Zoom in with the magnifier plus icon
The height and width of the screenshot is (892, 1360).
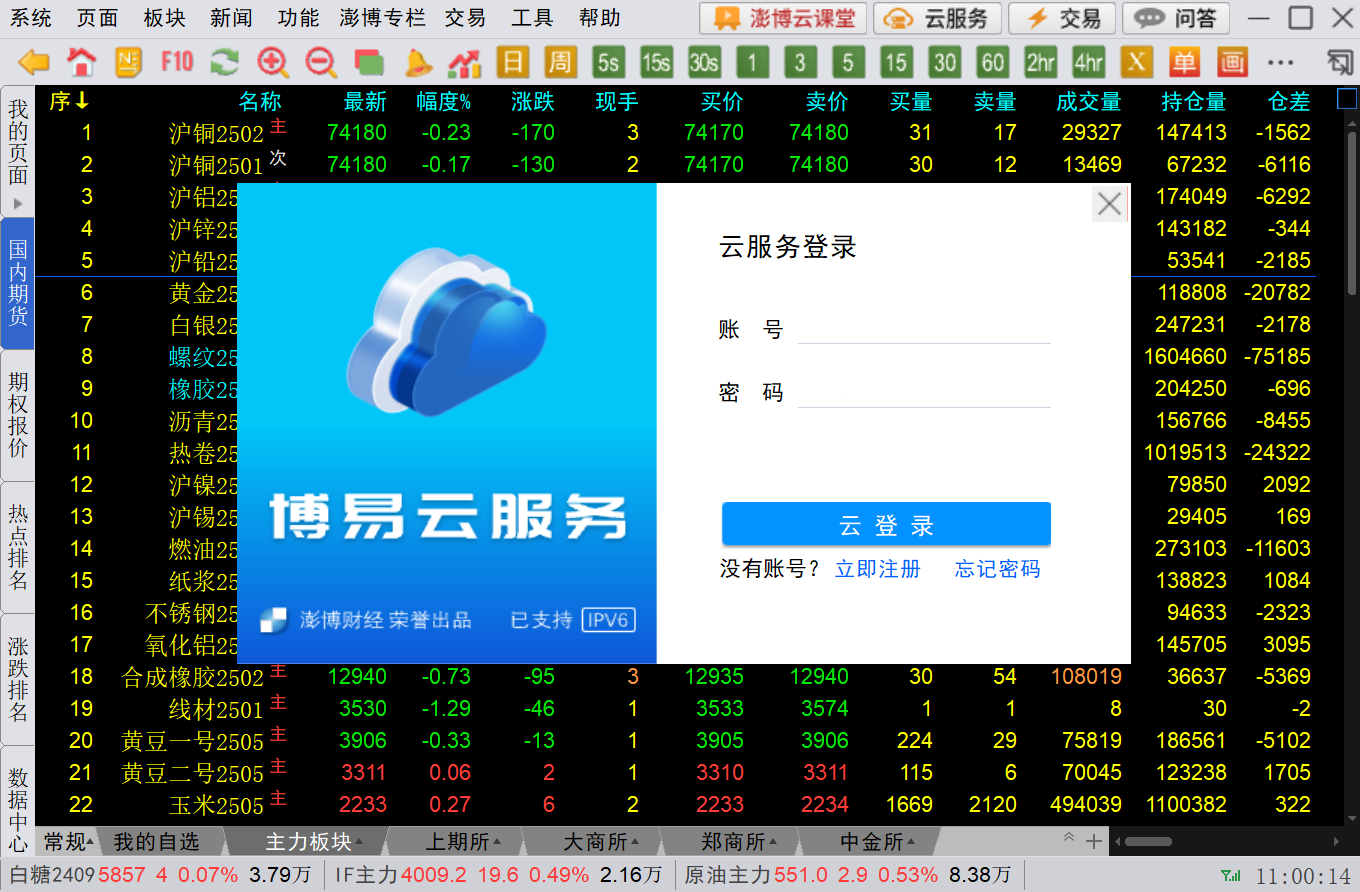(272, 63)
